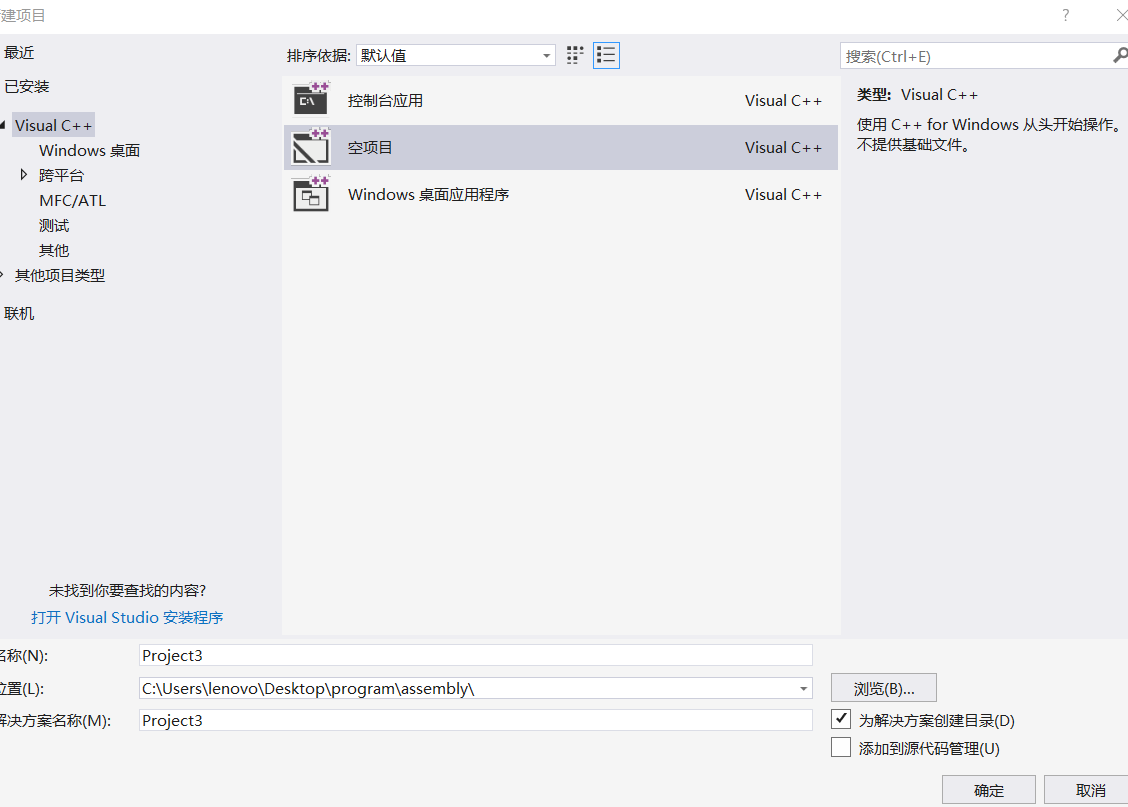Open the 联机 section
Screen dimensions: 1128x807
(19, 314)
